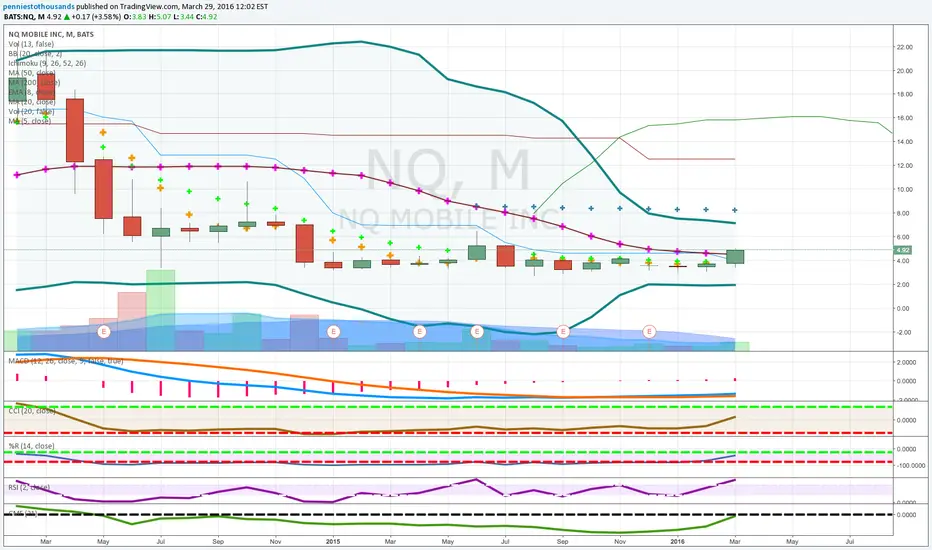Select the June 2015 earnings E marker
Image resolution: width=932 pixels, height=550 pixels.
(477, 331)
